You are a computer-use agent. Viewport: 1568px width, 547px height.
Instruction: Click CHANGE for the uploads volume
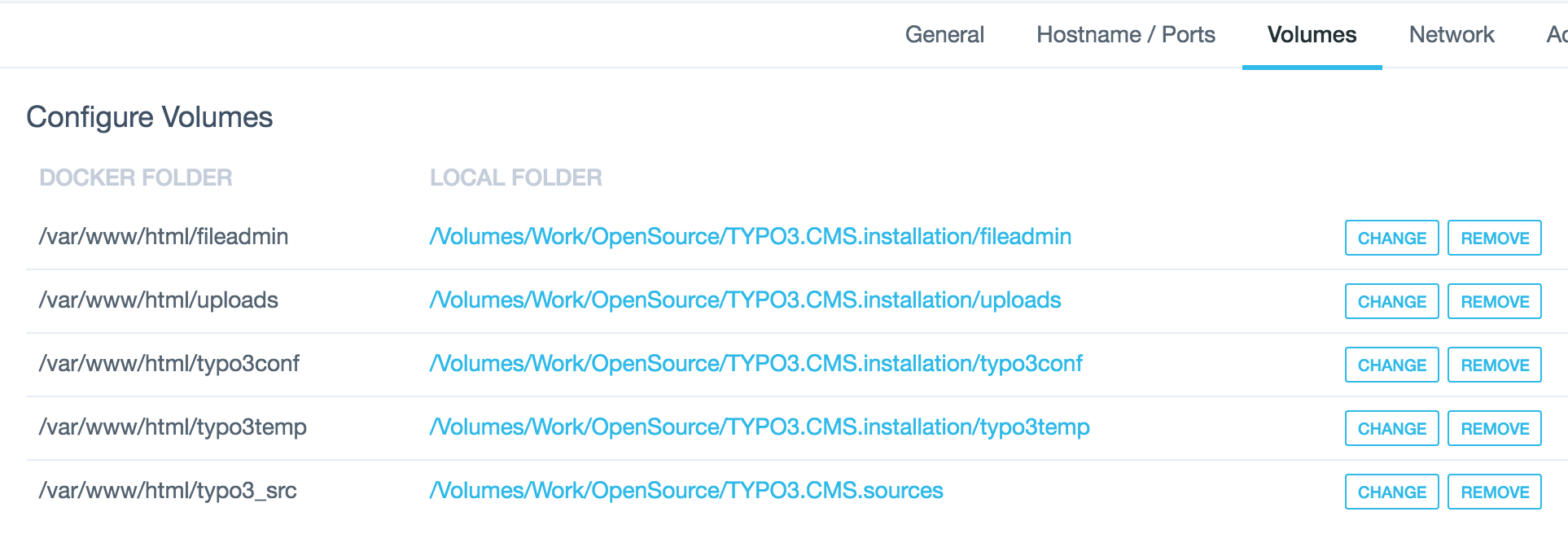1391,301
